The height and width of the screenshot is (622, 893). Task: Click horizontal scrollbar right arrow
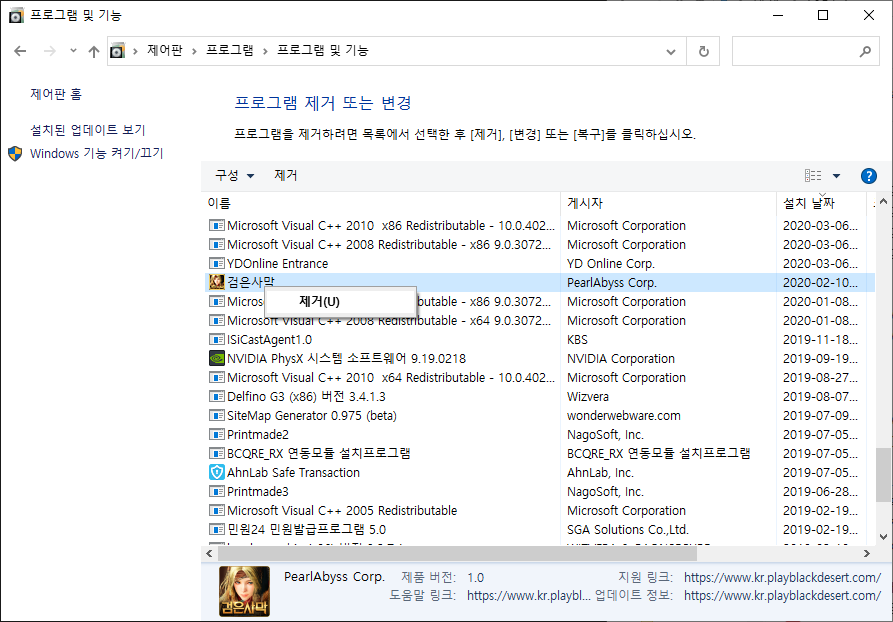pyautogui.click(x=867, y=554)
